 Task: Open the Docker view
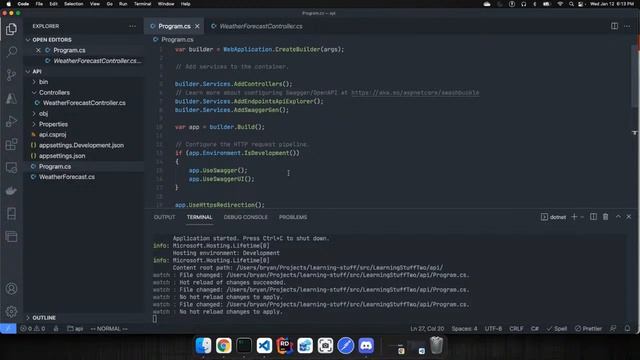coord(11,190)
